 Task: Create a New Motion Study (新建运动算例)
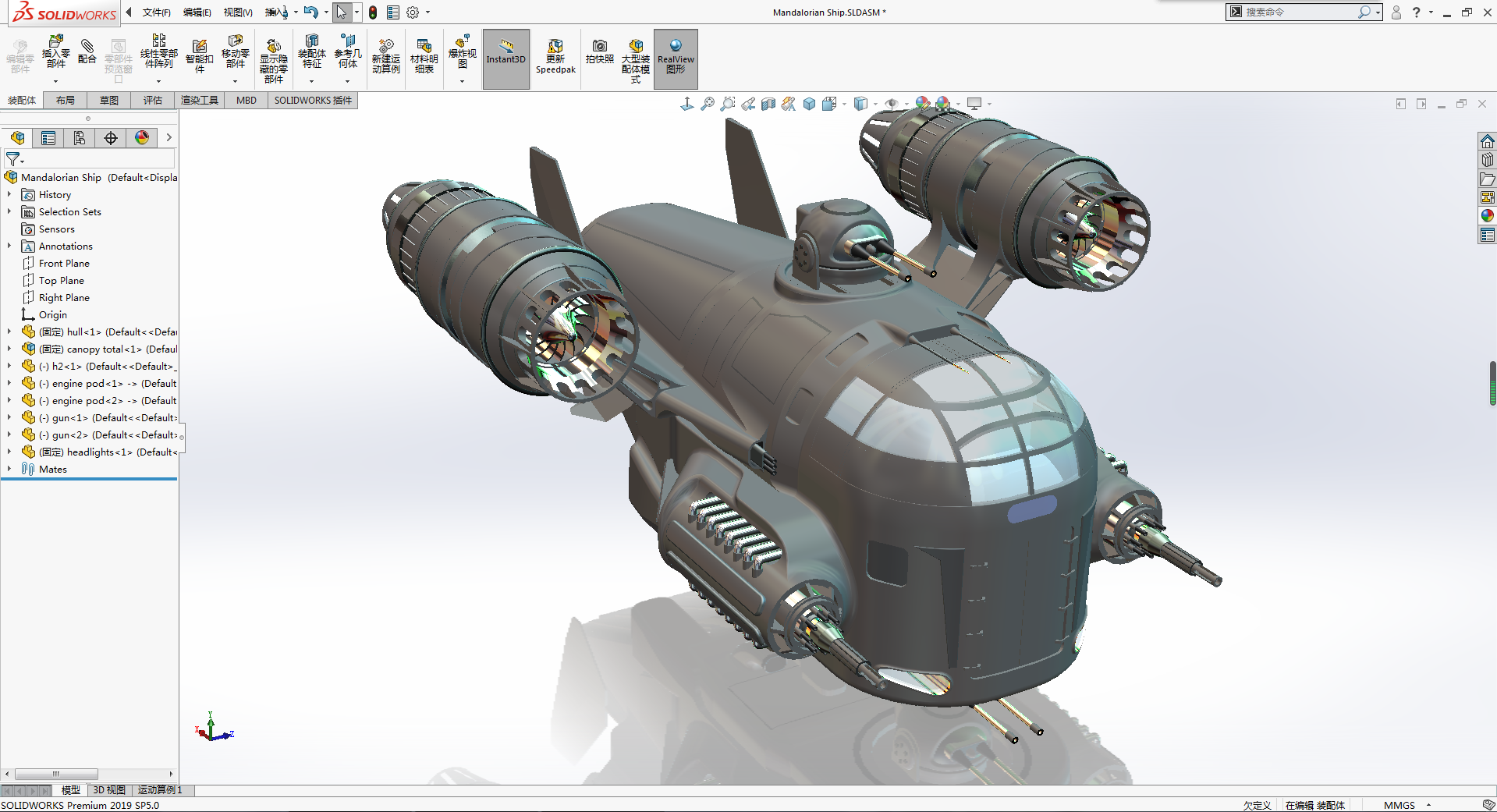coord(385,56)
